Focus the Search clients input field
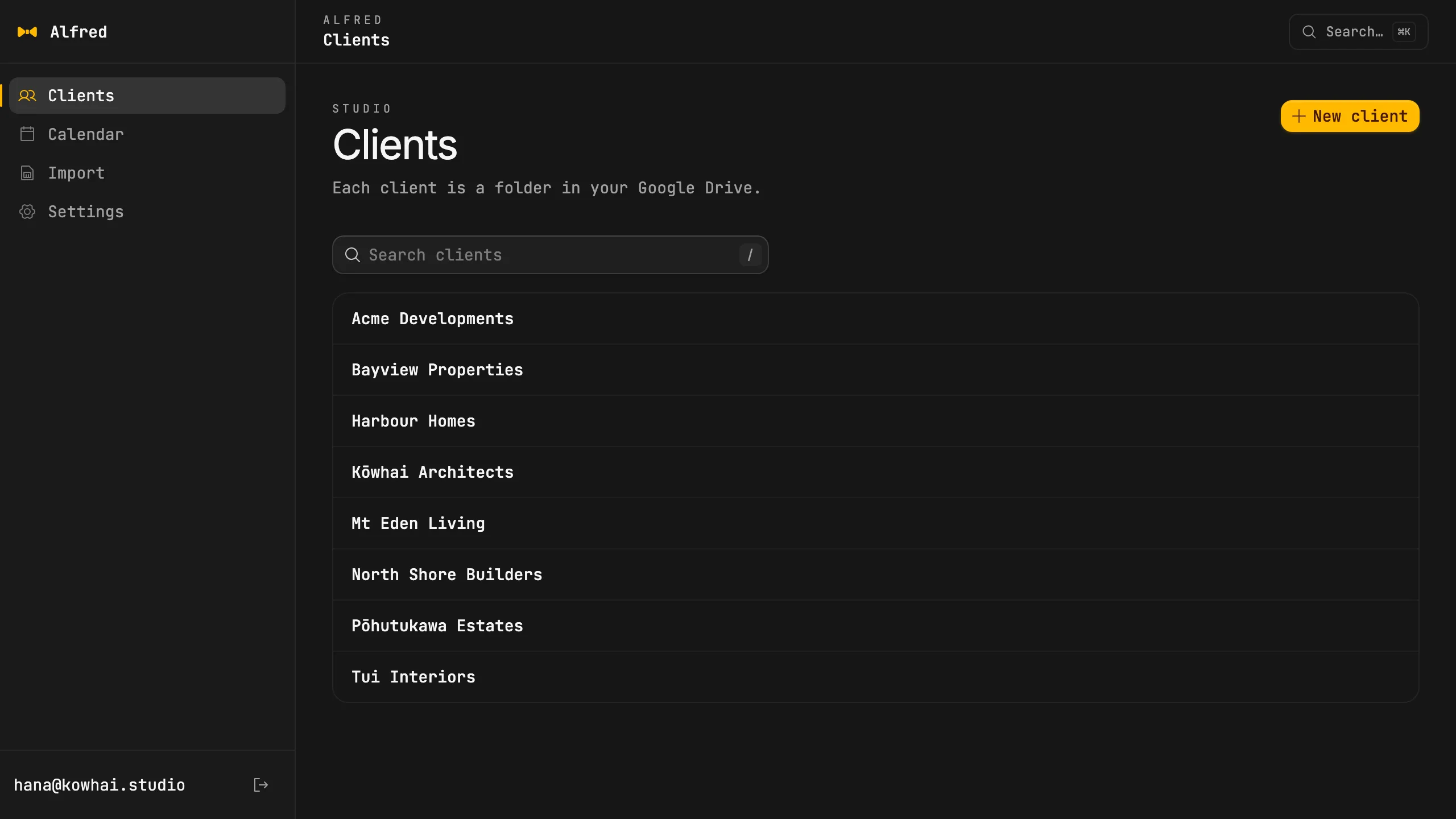Image resolution: width=1456 pixels, height=819 pixels. click(550, 255)
